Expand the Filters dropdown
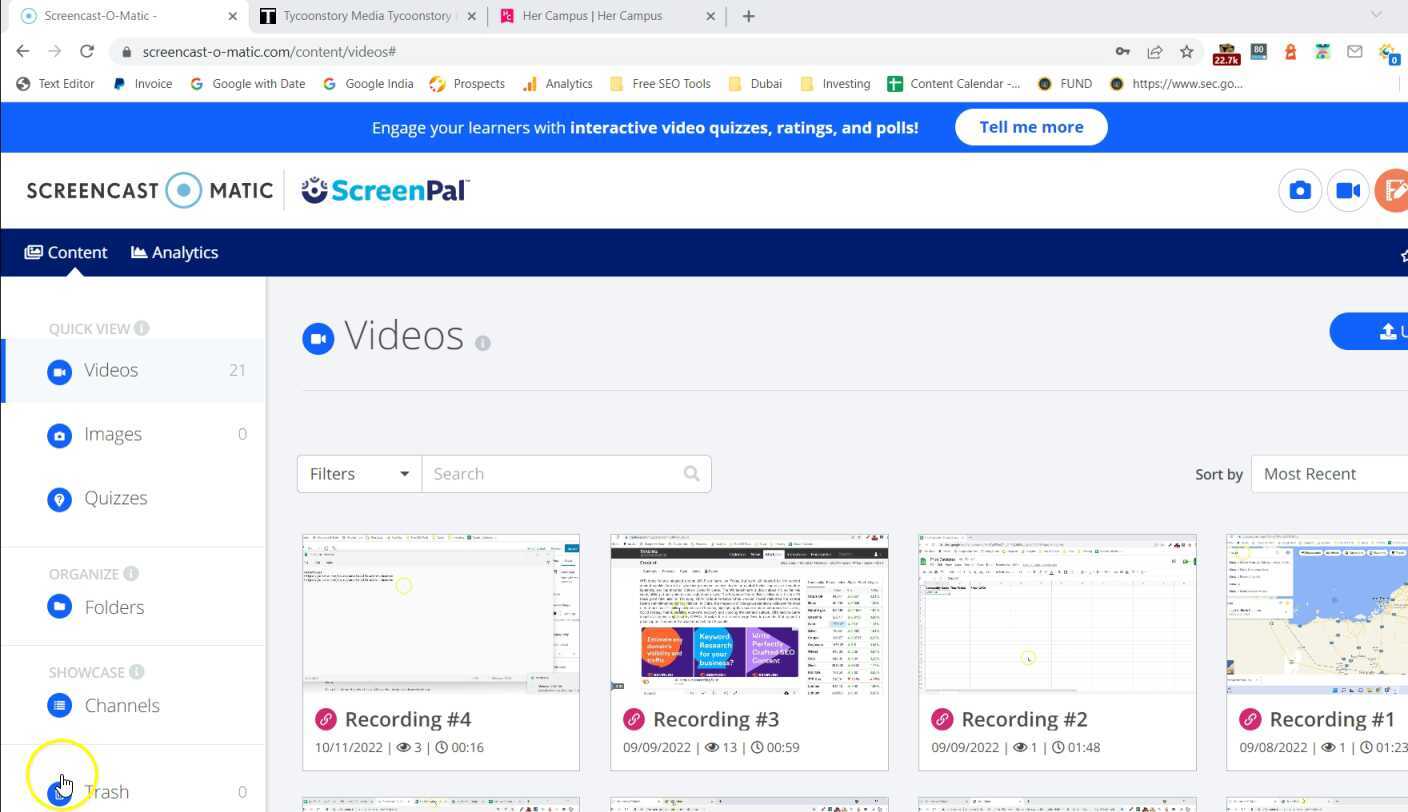Screen dimensions: 1408x812 pos(358,473)
